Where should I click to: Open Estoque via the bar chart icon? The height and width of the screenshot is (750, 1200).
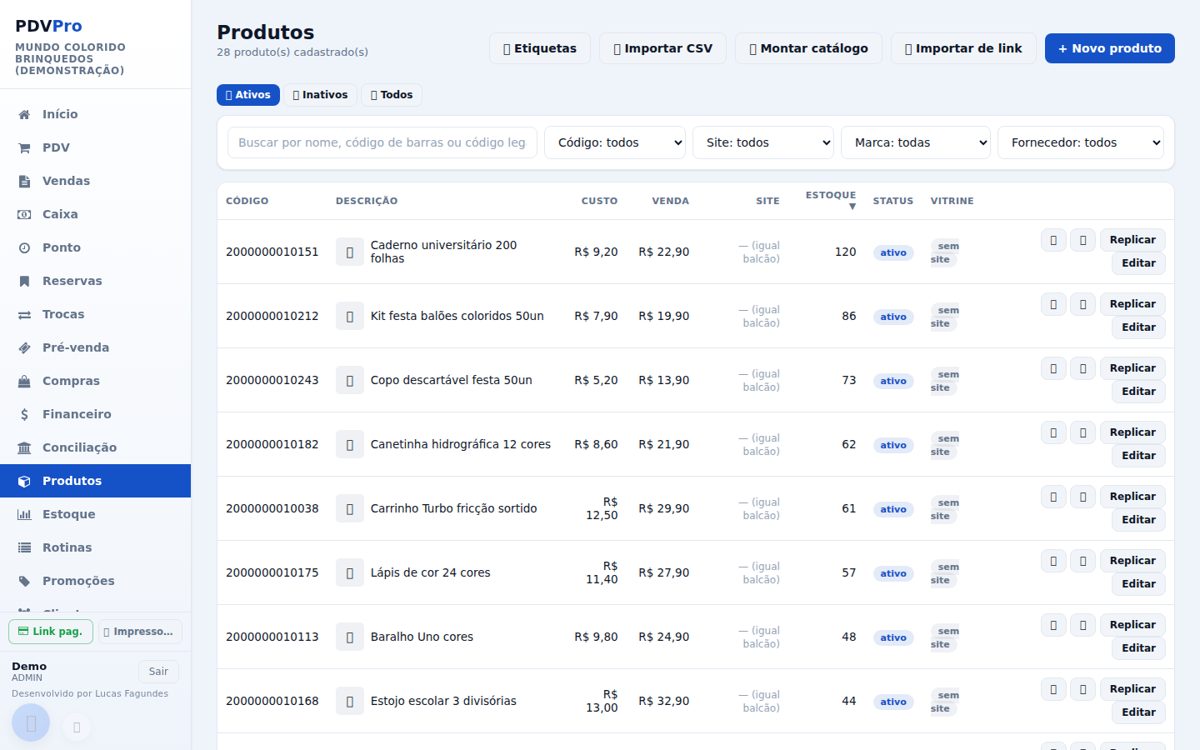(x=24, y=515)
